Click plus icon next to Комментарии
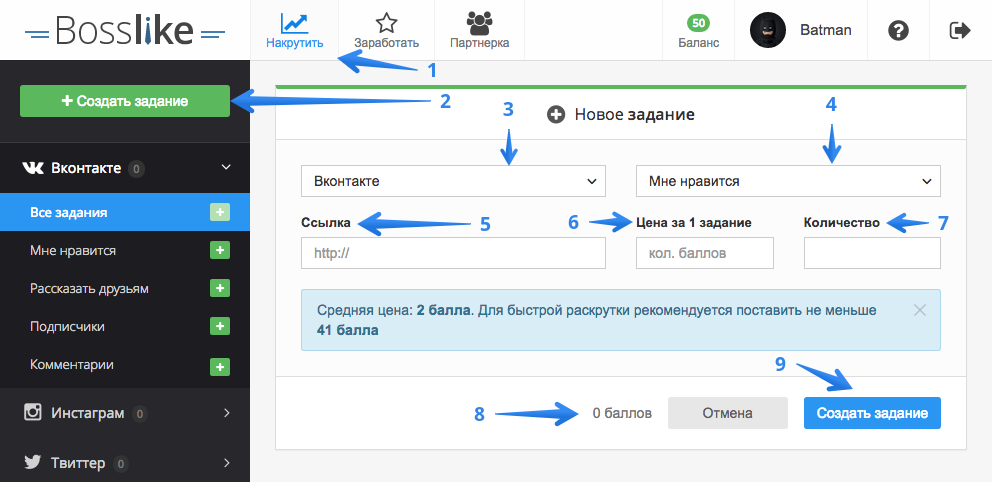Screen dimensions: 992x482 coord(220,367)
